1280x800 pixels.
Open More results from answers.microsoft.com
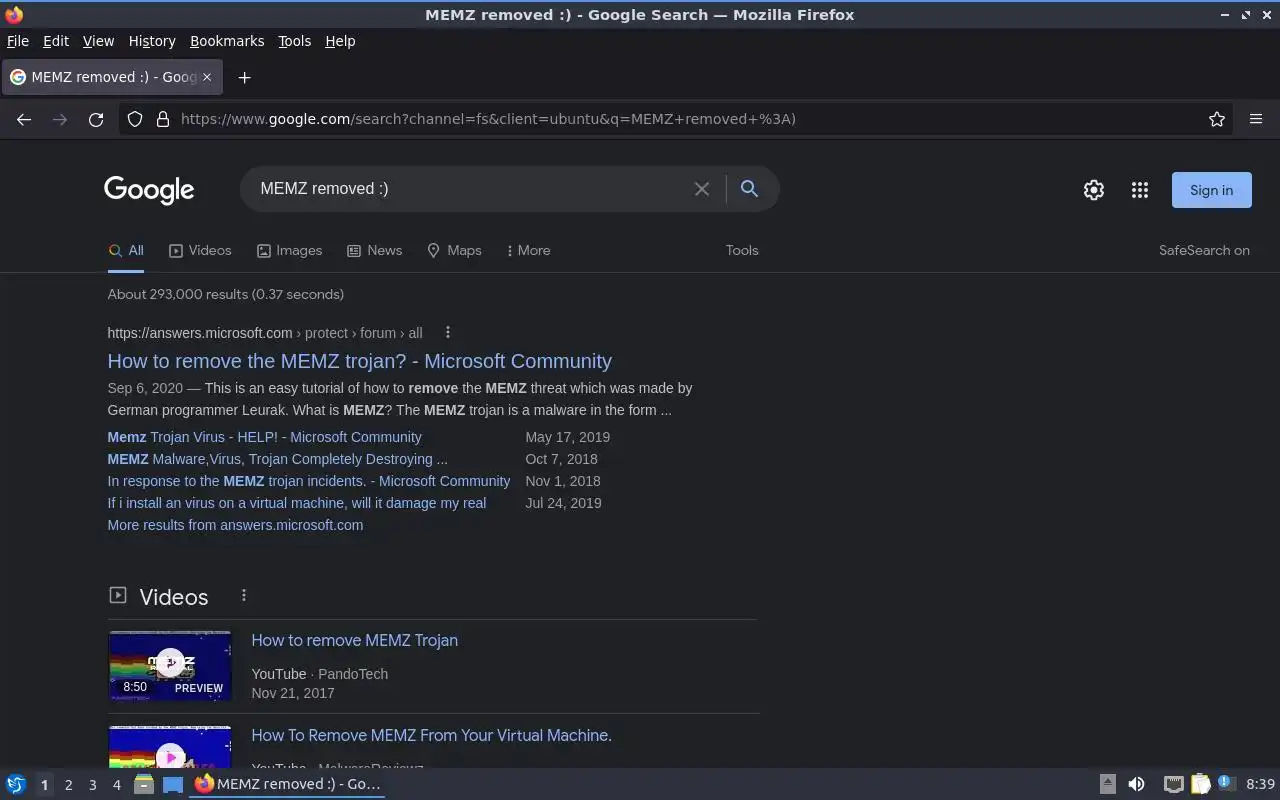pos(235,525)
